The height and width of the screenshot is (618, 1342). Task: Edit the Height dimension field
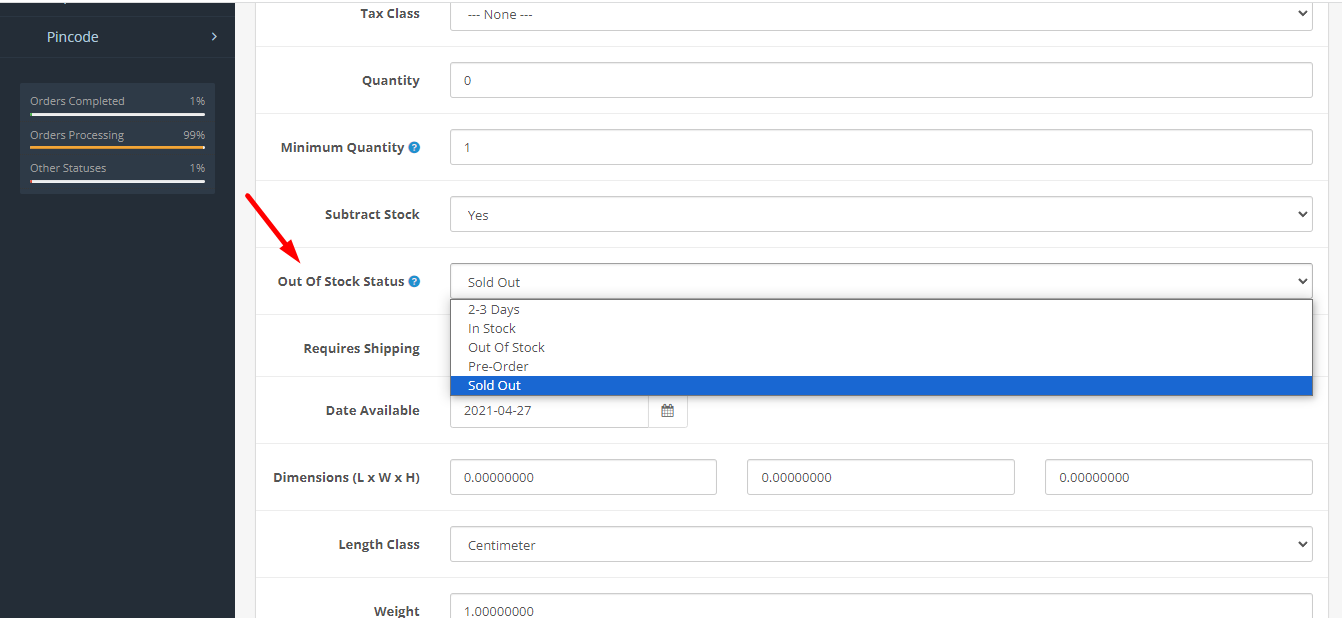click(1179, 477)
